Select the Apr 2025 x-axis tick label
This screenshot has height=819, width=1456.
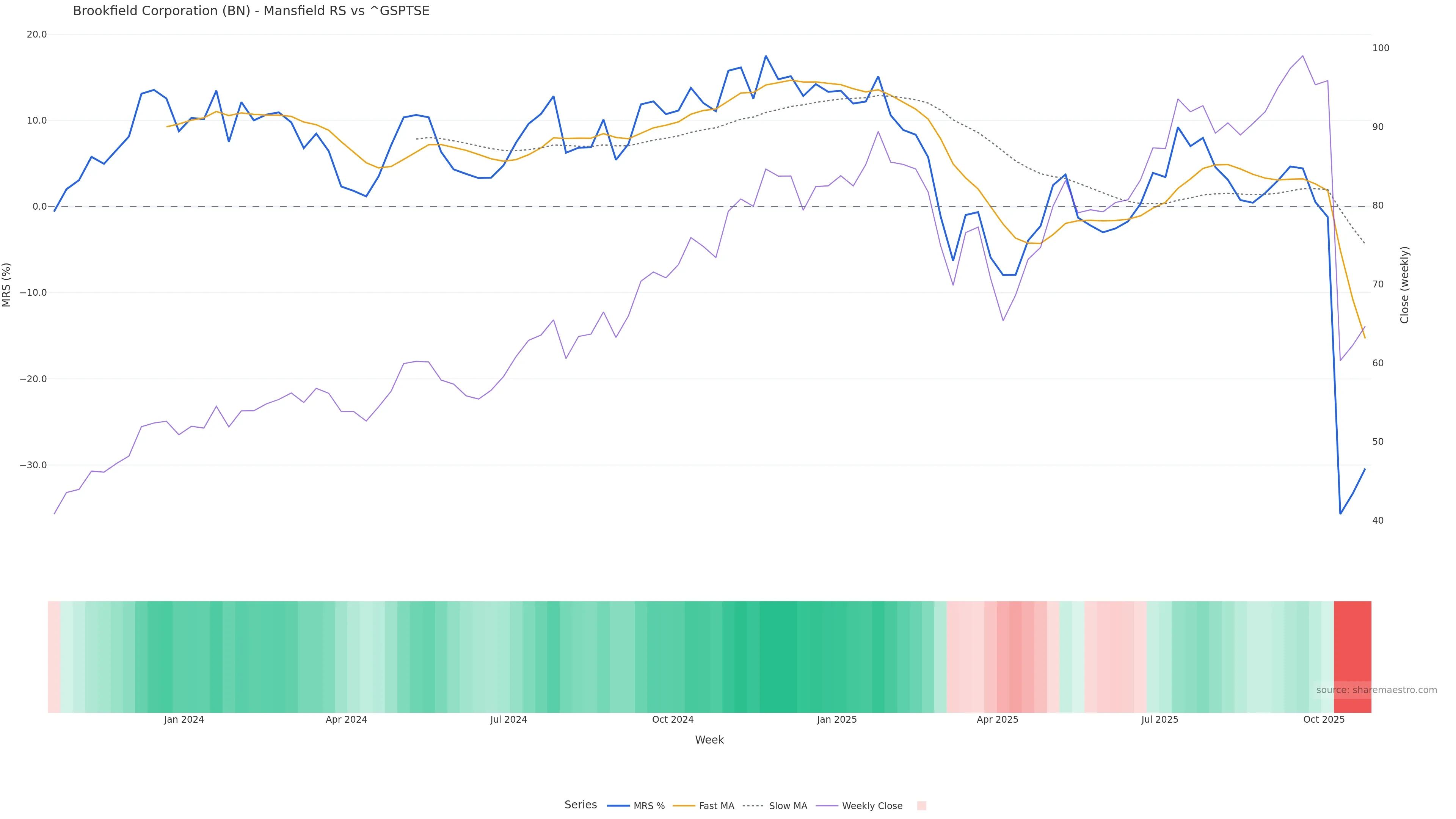click(997, 720)
